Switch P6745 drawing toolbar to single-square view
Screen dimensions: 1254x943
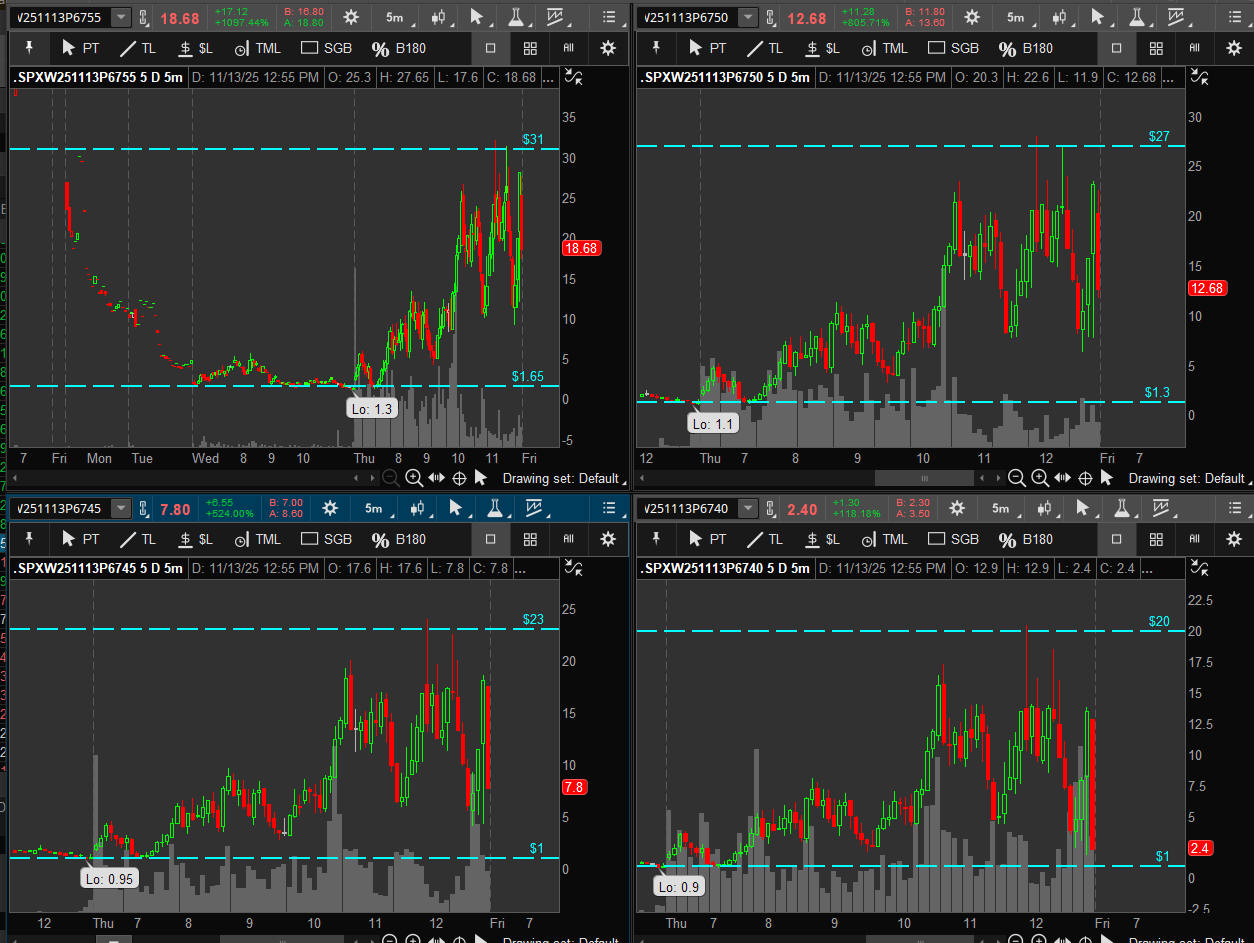tap(490, 539)
